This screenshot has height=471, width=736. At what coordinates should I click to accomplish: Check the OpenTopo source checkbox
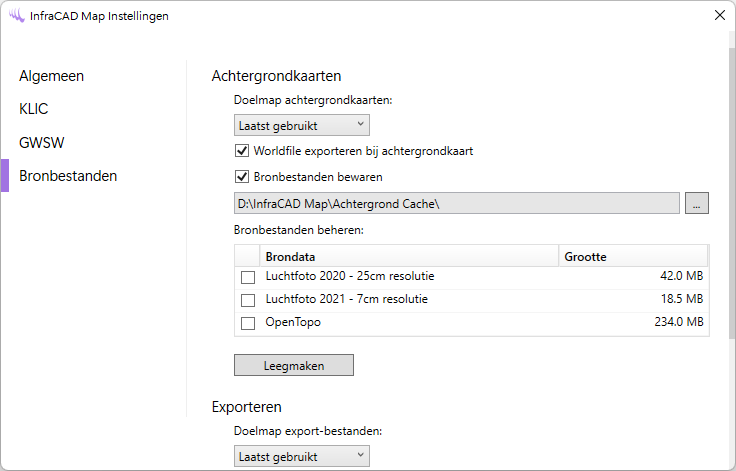[248, 323]
